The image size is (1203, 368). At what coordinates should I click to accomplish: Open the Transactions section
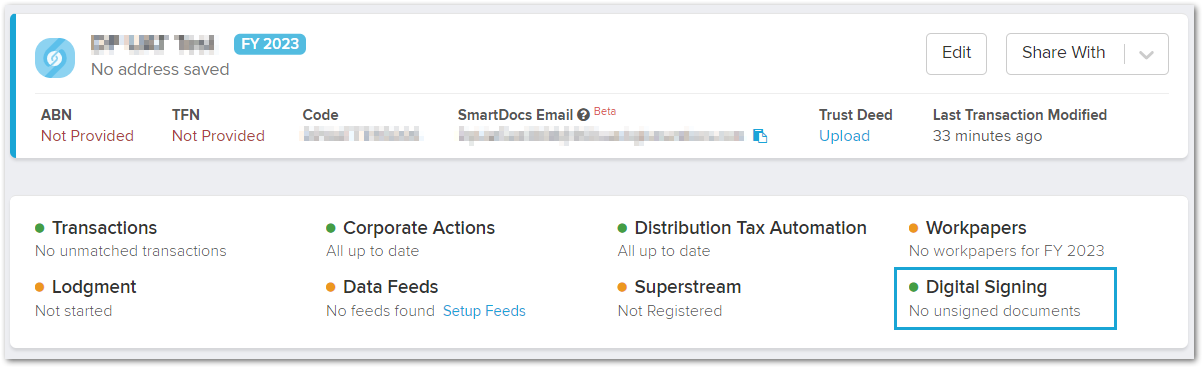105,228
